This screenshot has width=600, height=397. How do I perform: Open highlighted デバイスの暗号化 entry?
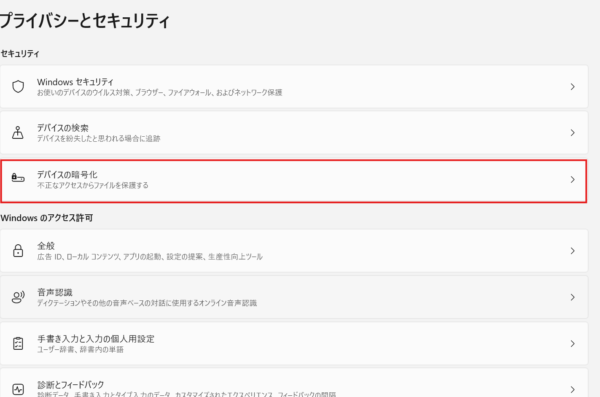(294, 181)
